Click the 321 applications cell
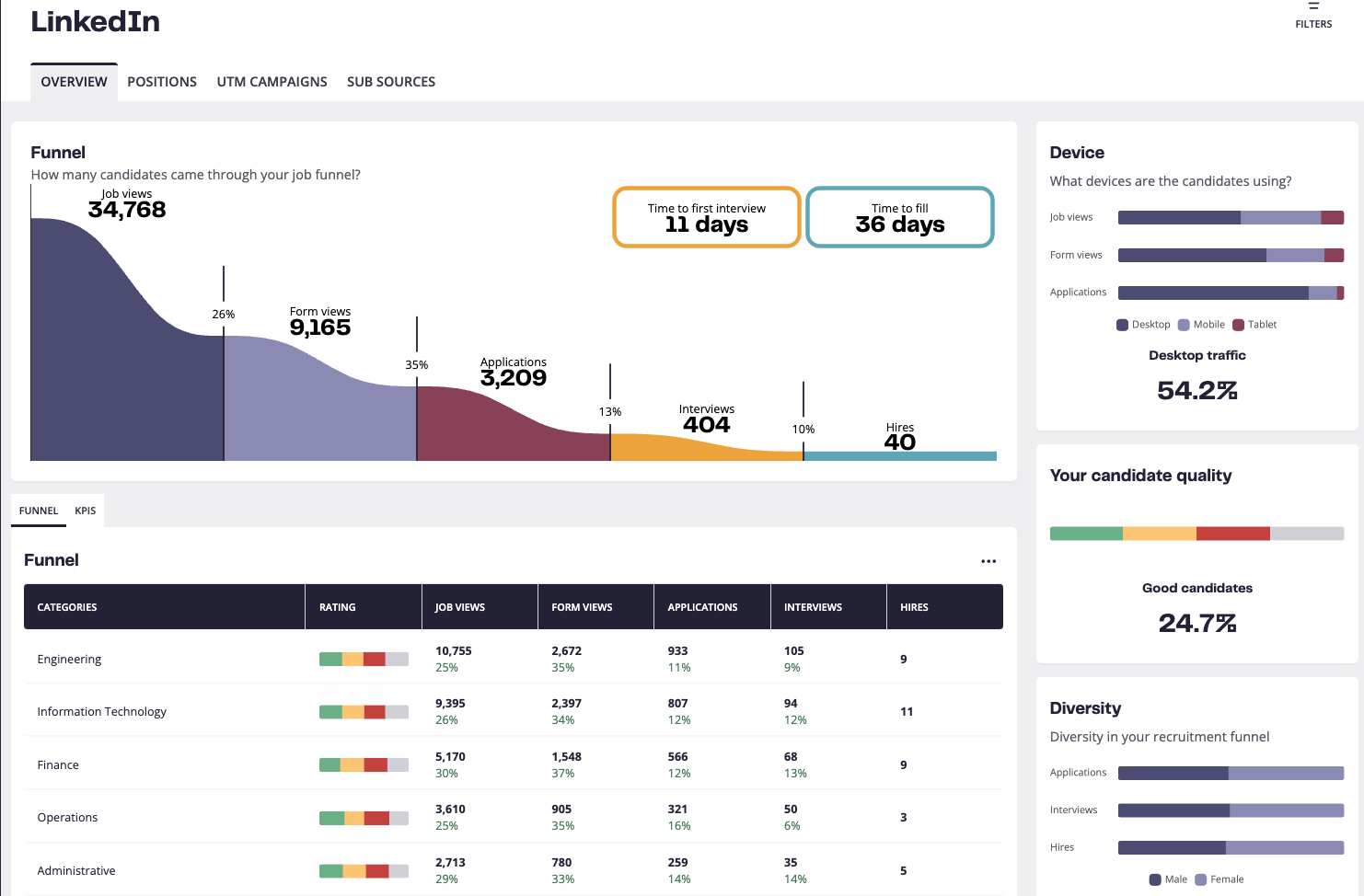The image size is (1364, 896). 678,809
